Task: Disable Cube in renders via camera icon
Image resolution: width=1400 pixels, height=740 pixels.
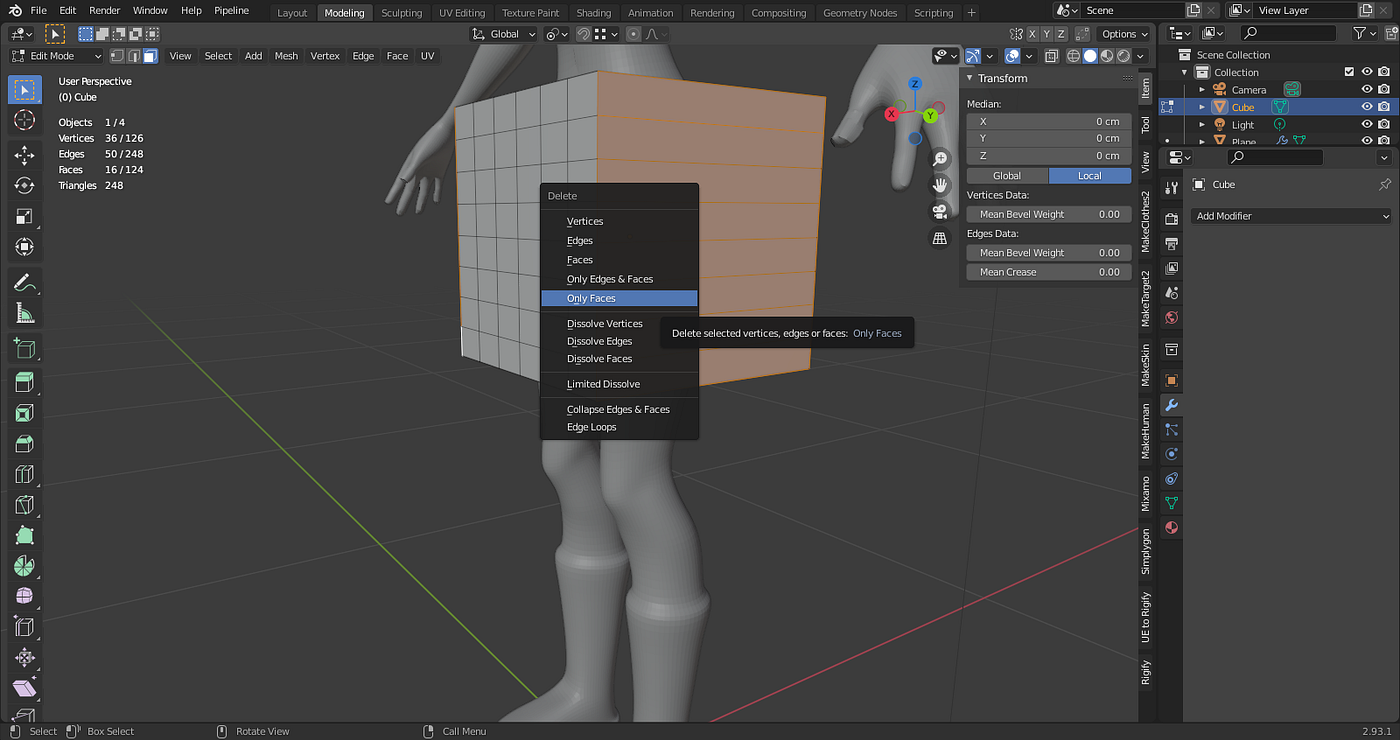Action: 1384,107
